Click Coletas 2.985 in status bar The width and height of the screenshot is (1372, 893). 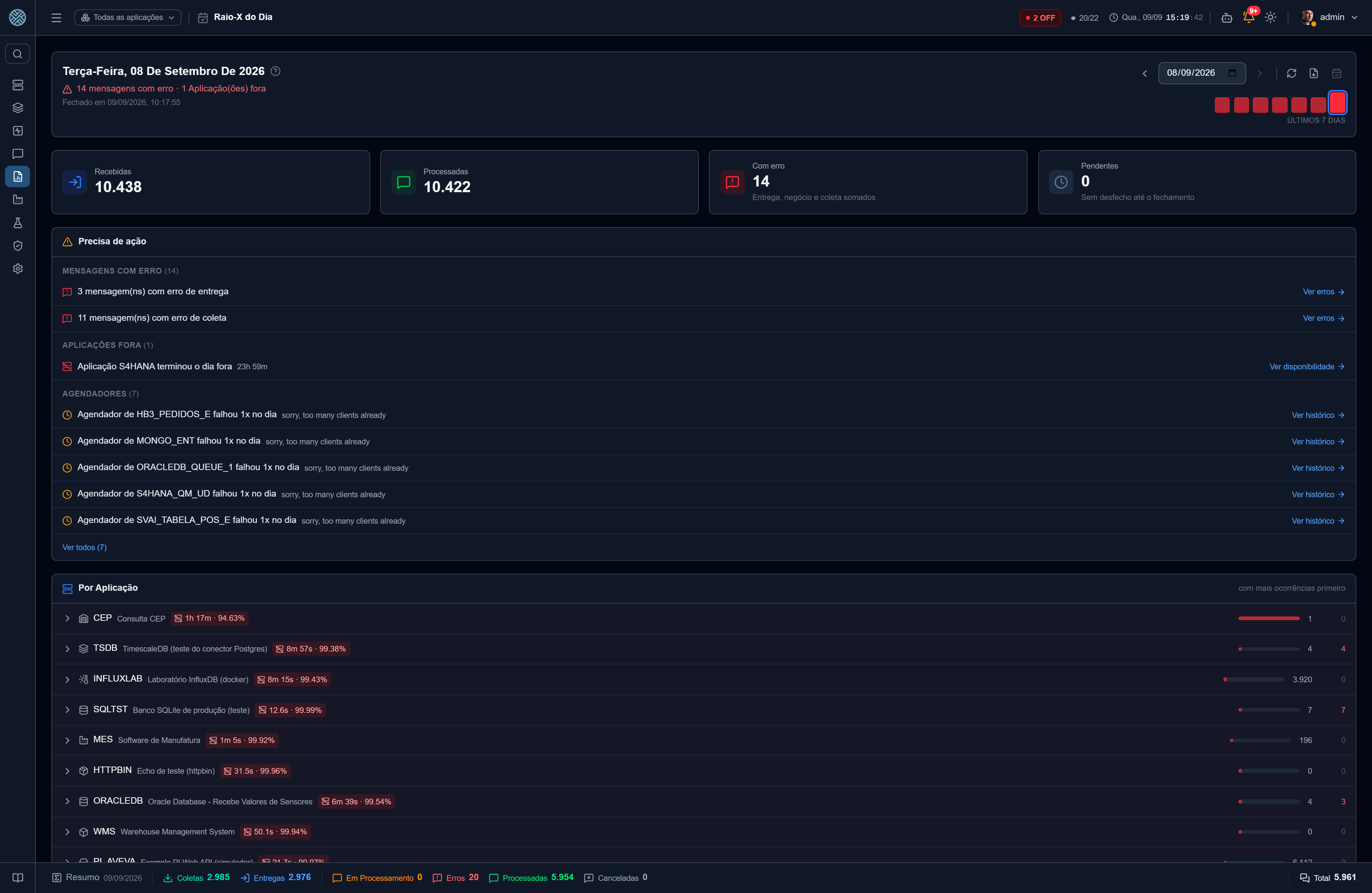pos(197,877)
